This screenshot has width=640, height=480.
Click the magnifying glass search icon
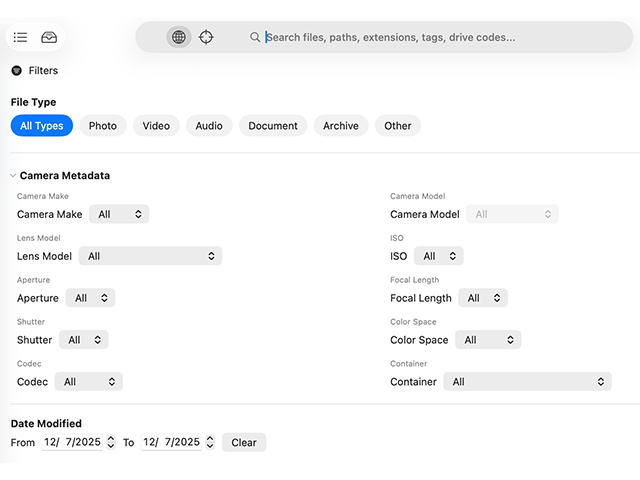[255, 37]
